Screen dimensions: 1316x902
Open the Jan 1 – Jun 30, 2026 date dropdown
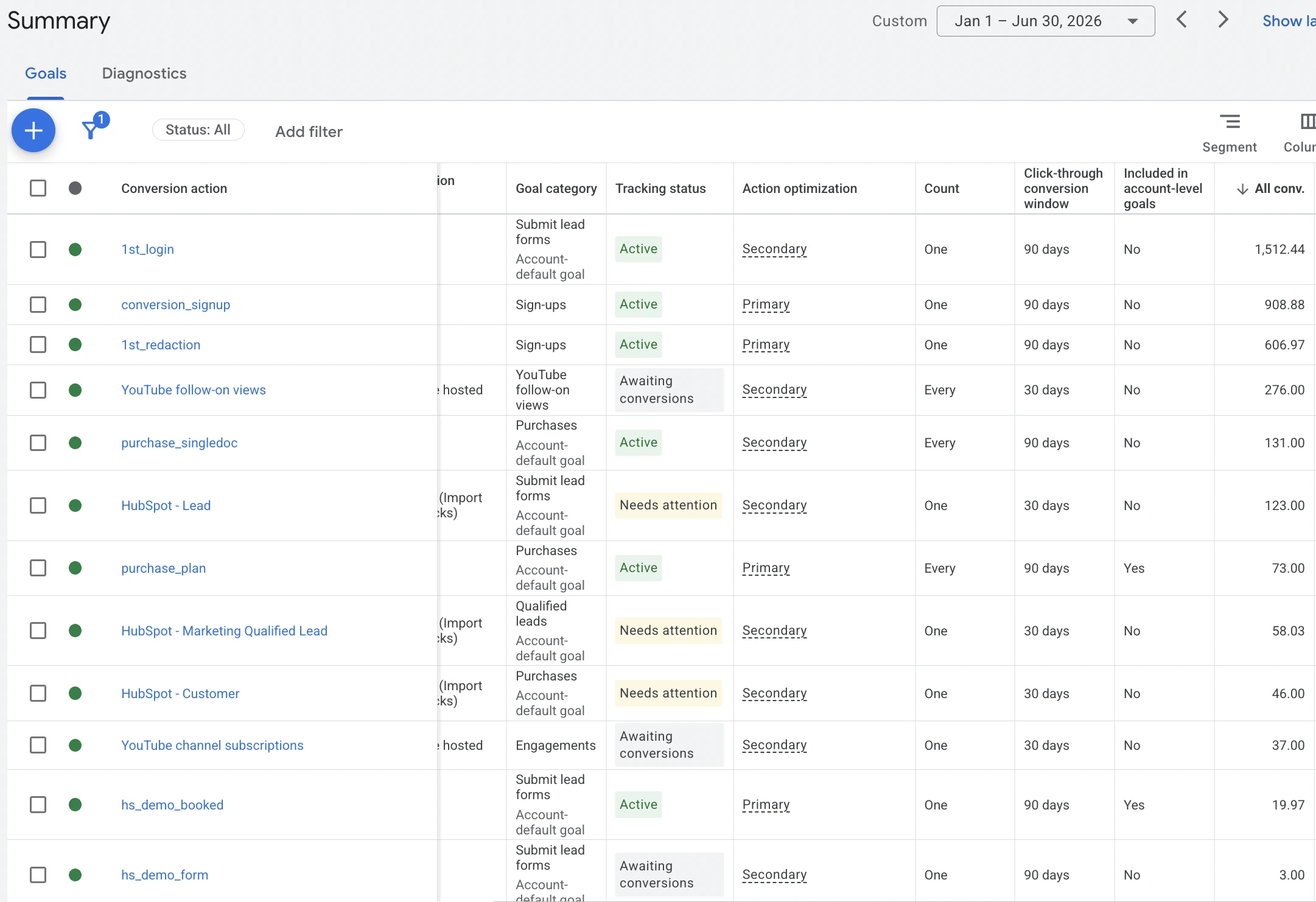[x=1045, y=21]
